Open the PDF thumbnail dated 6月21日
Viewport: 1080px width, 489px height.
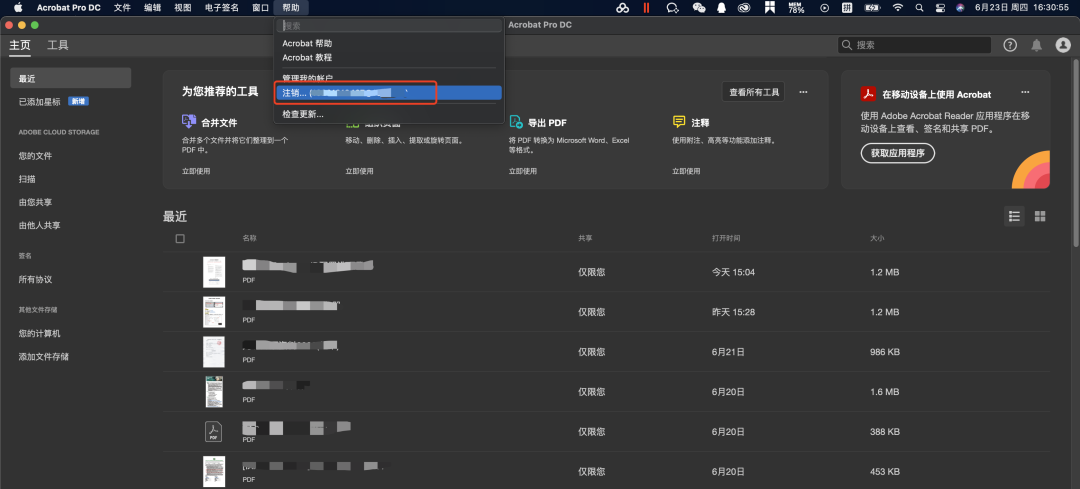coord(214,352)
